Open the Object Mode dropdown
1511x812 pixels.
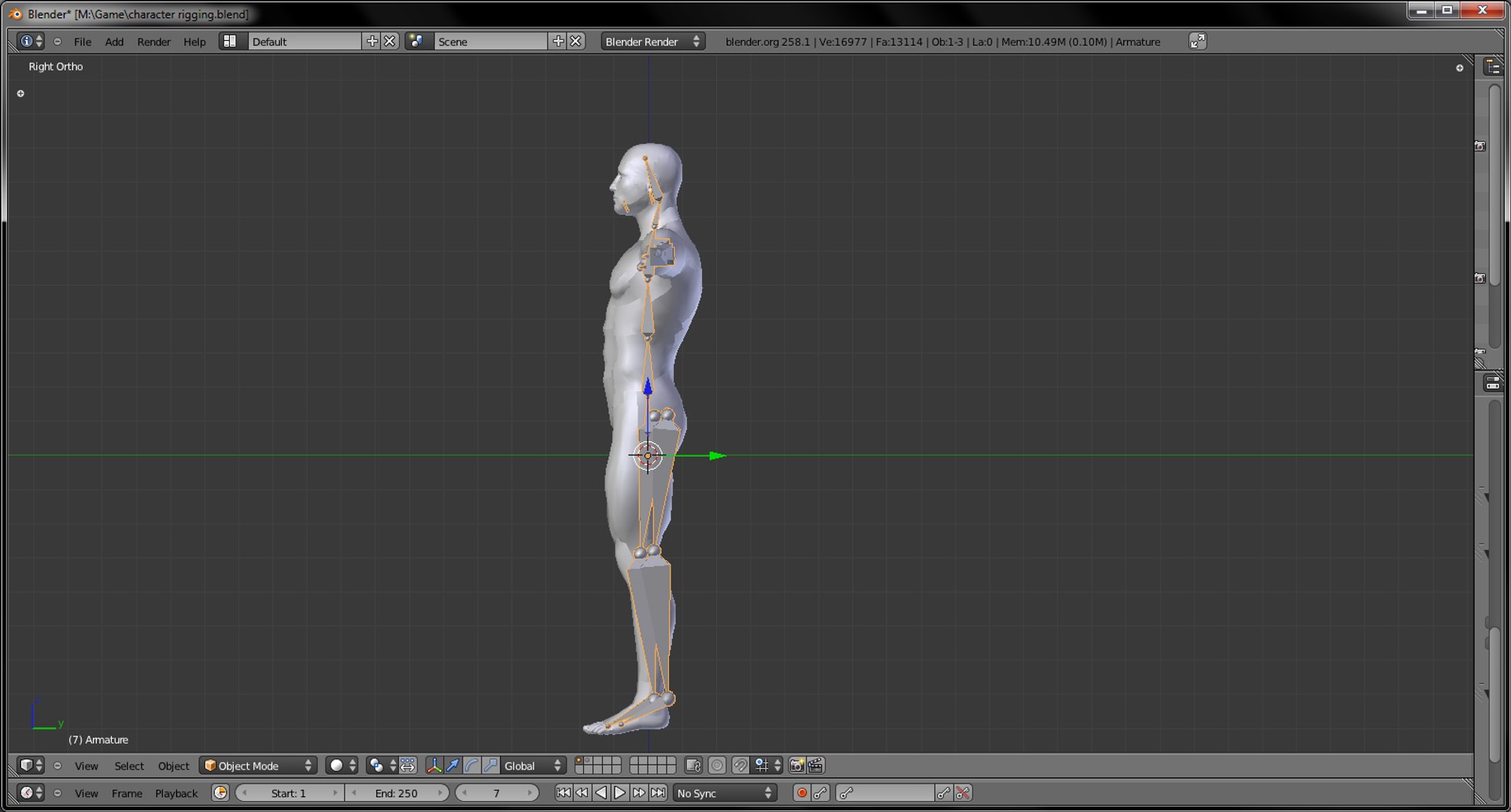tap(257, 766)
